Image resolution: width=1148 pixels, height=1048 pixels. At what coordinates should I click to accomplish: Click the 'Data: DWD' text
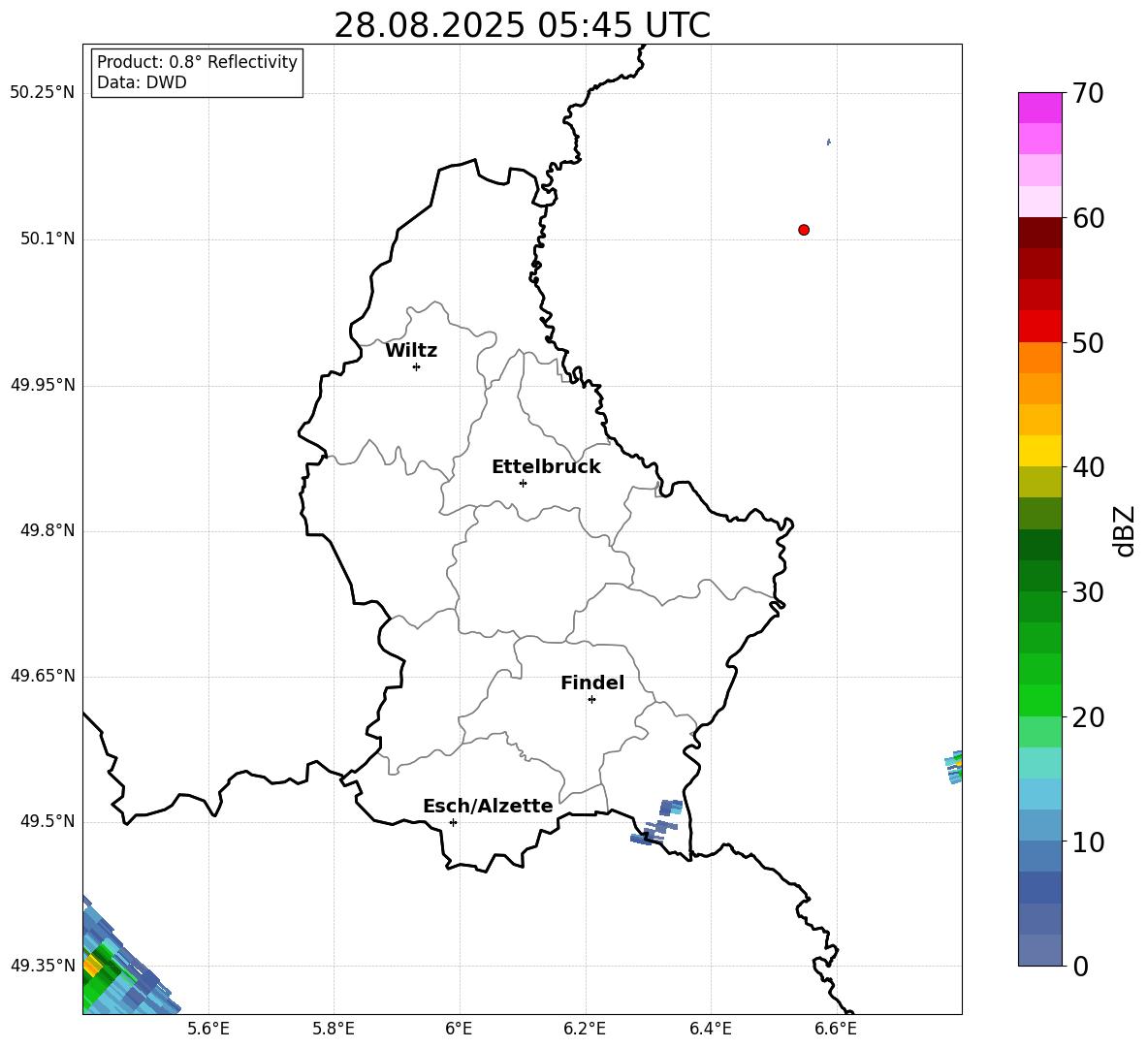click(x=142, y=82)
